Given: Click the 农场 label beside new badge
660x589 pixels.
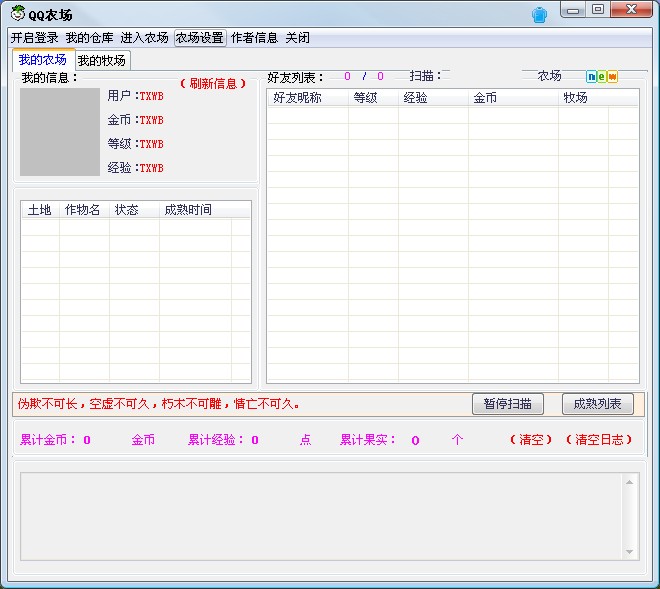Looking at the screenshot, I should pos(549,76).
